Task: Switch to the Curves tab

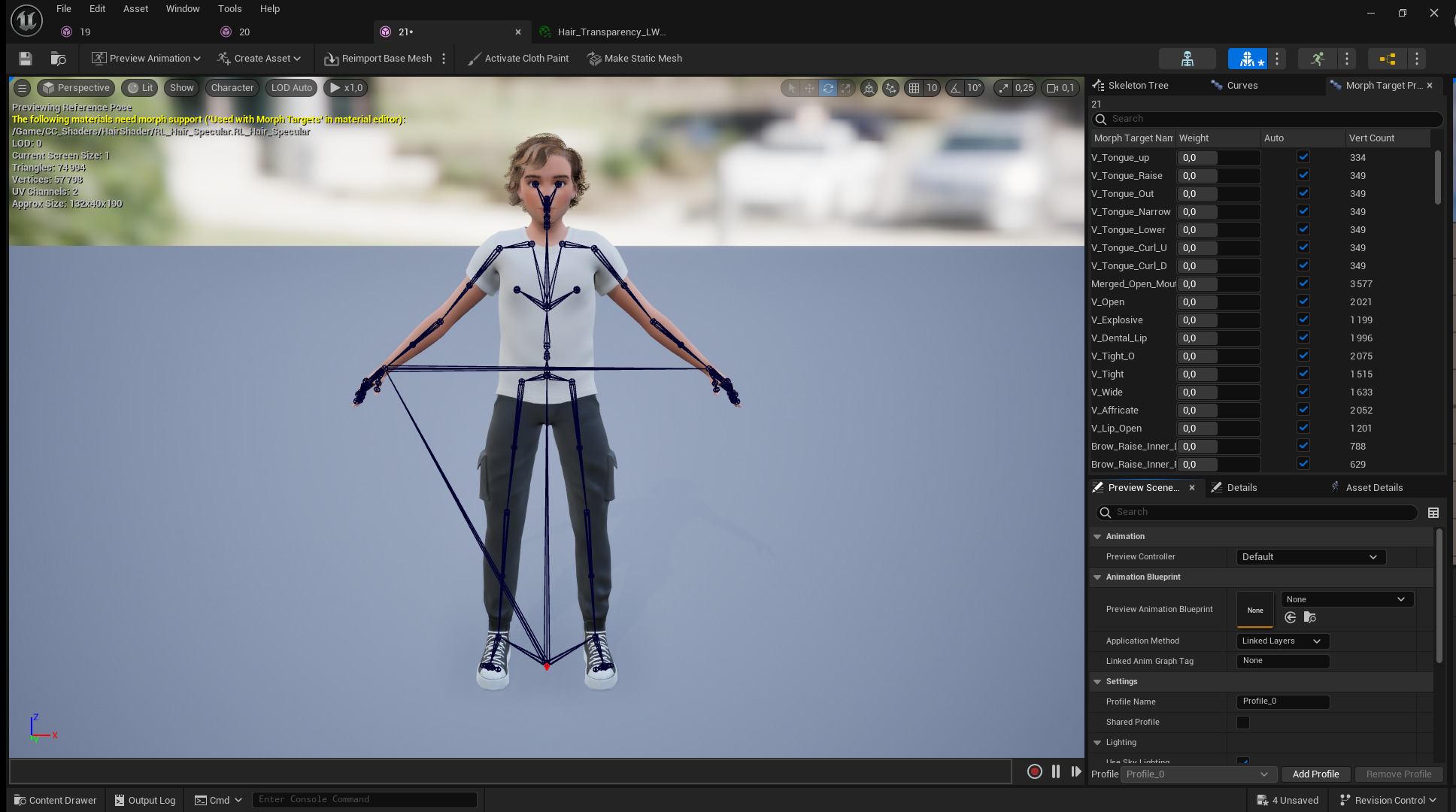Action: click(1234, 86)
